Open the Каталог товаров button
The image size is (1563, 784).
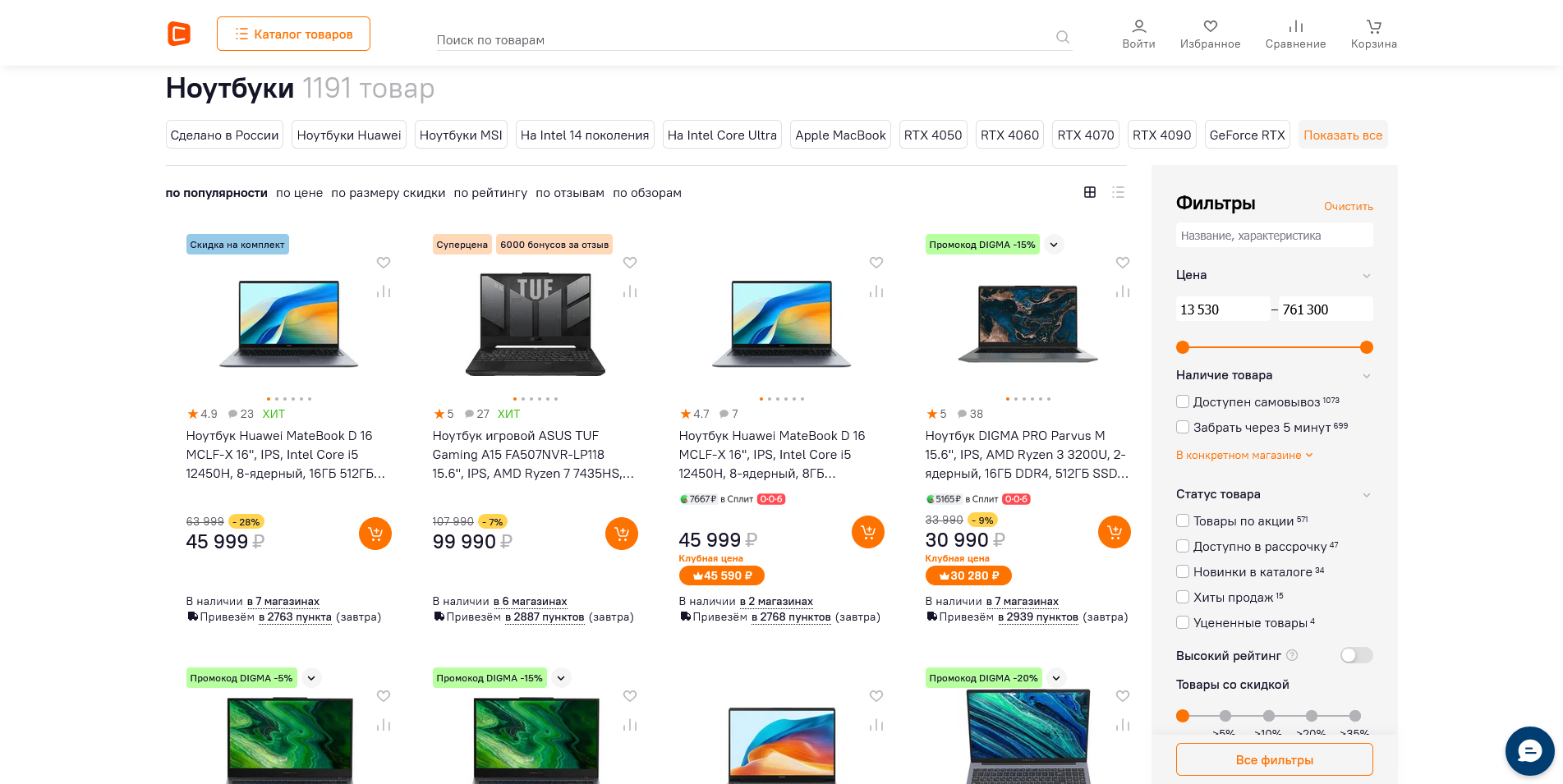coord(293,34)
